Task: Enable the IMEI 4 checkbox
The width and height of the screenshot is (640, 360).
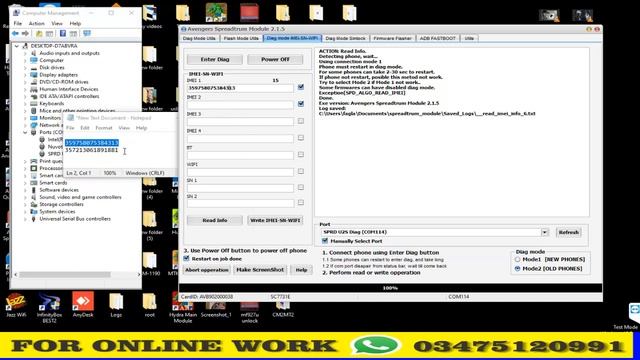Action: 301,138
